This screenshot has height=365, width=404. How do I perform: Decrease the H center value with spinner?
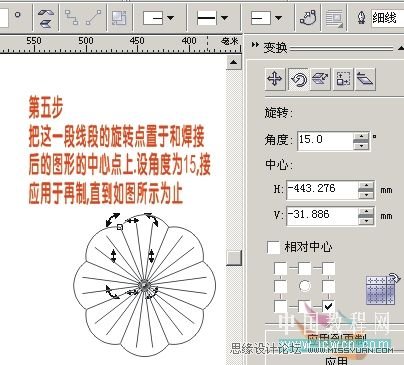click(367, 195)
